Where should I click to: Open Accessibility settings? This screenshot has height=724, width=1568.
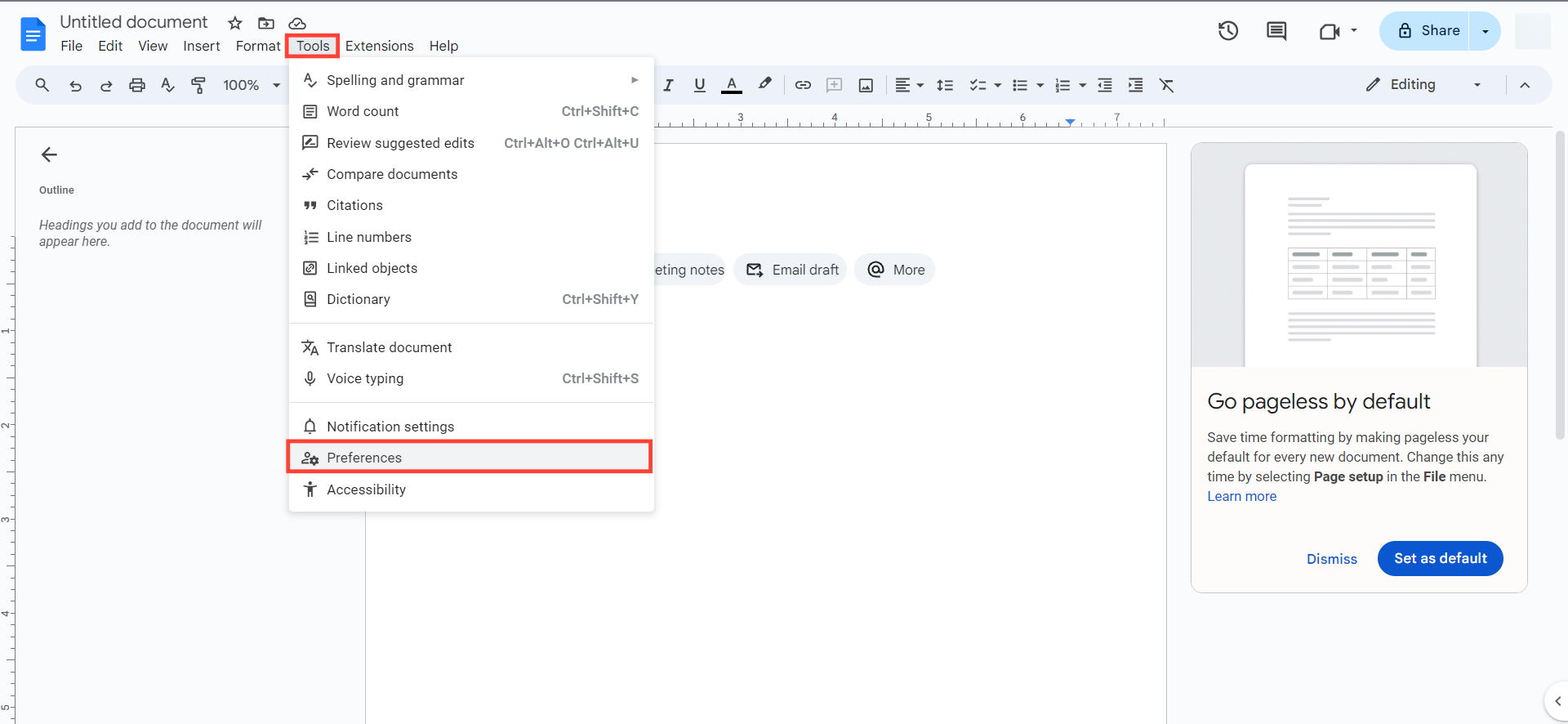[x=471, y=489]
